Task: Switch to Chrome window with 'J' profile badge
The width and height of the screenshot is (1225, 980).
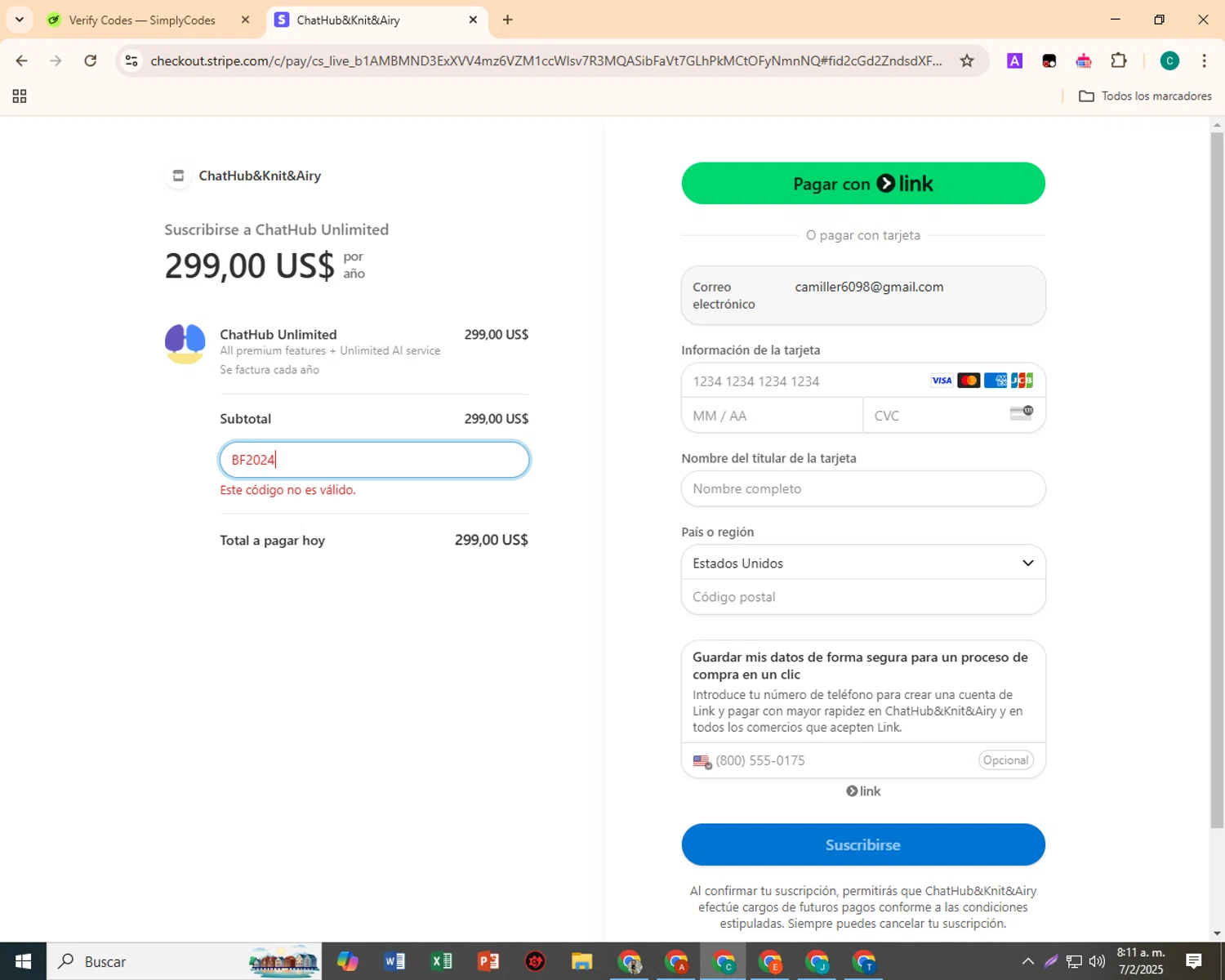Action: (x=817, y=962)
